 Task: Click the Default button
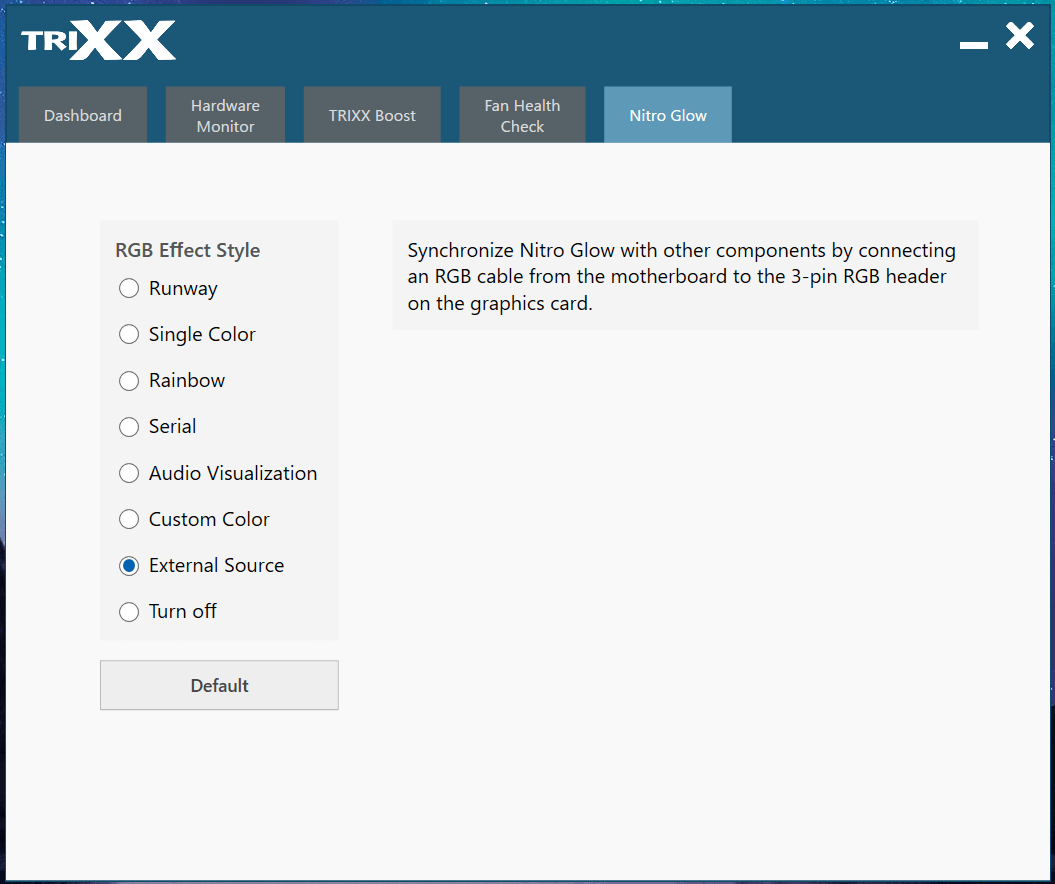219,685
